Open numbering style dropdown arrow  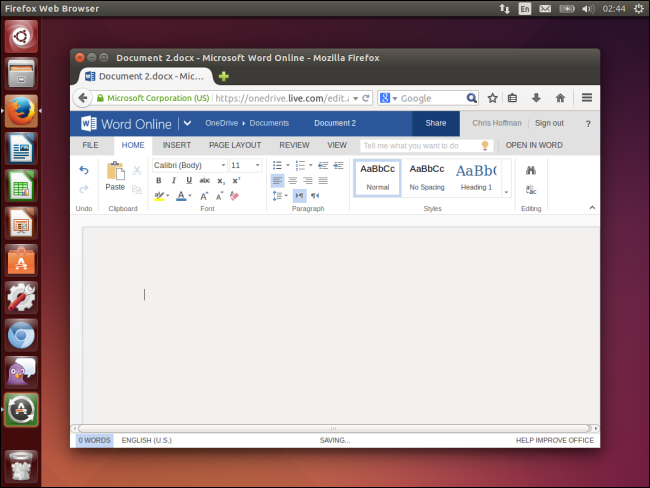310,165
